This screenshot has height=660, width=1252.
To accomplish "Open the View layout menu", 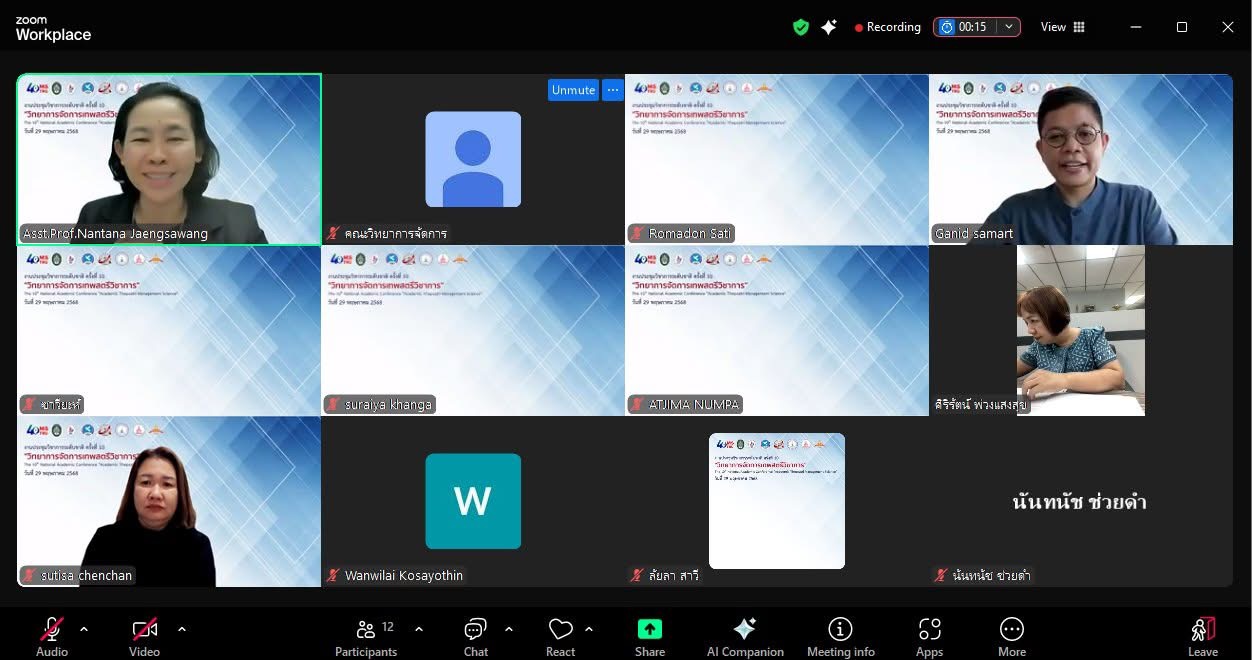I will pos(1062,27).
